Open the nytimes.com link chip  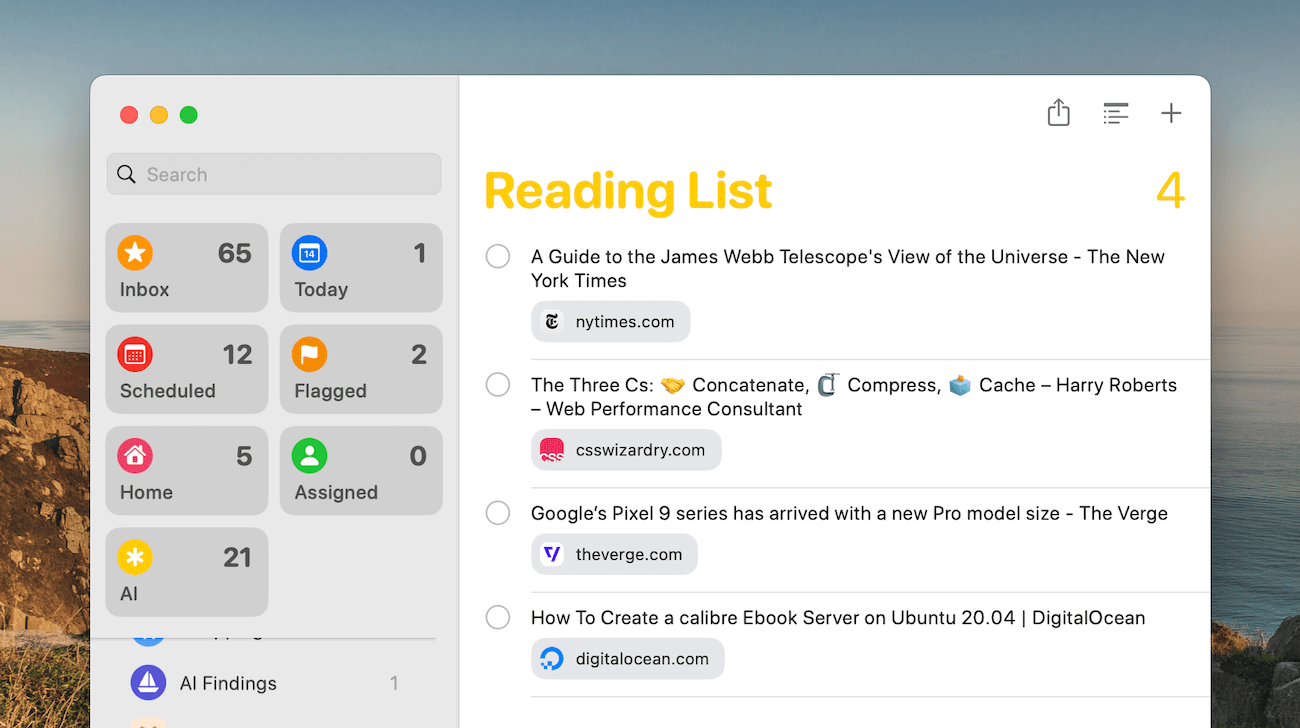point(611,322)
